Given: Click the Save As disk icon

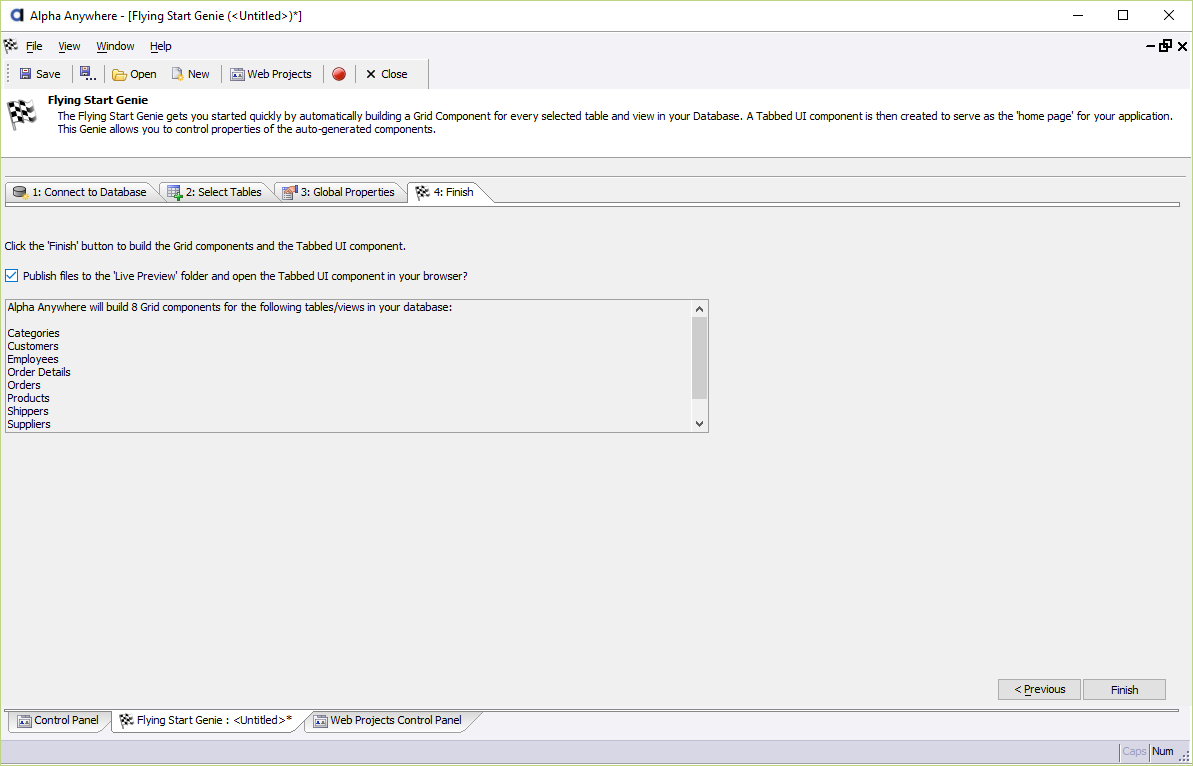Looking at the screenshot, I should 87,74.
